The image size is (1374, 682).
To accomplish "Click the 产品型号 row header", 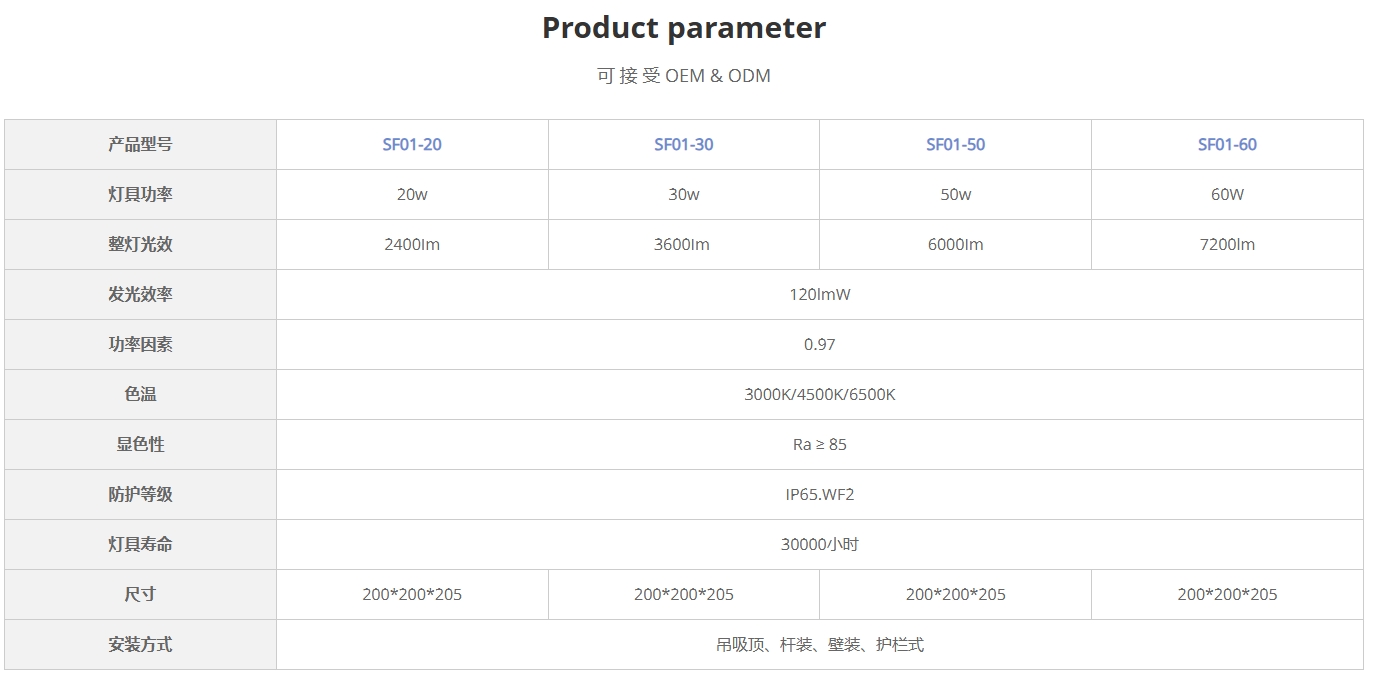I will [140, 144].
